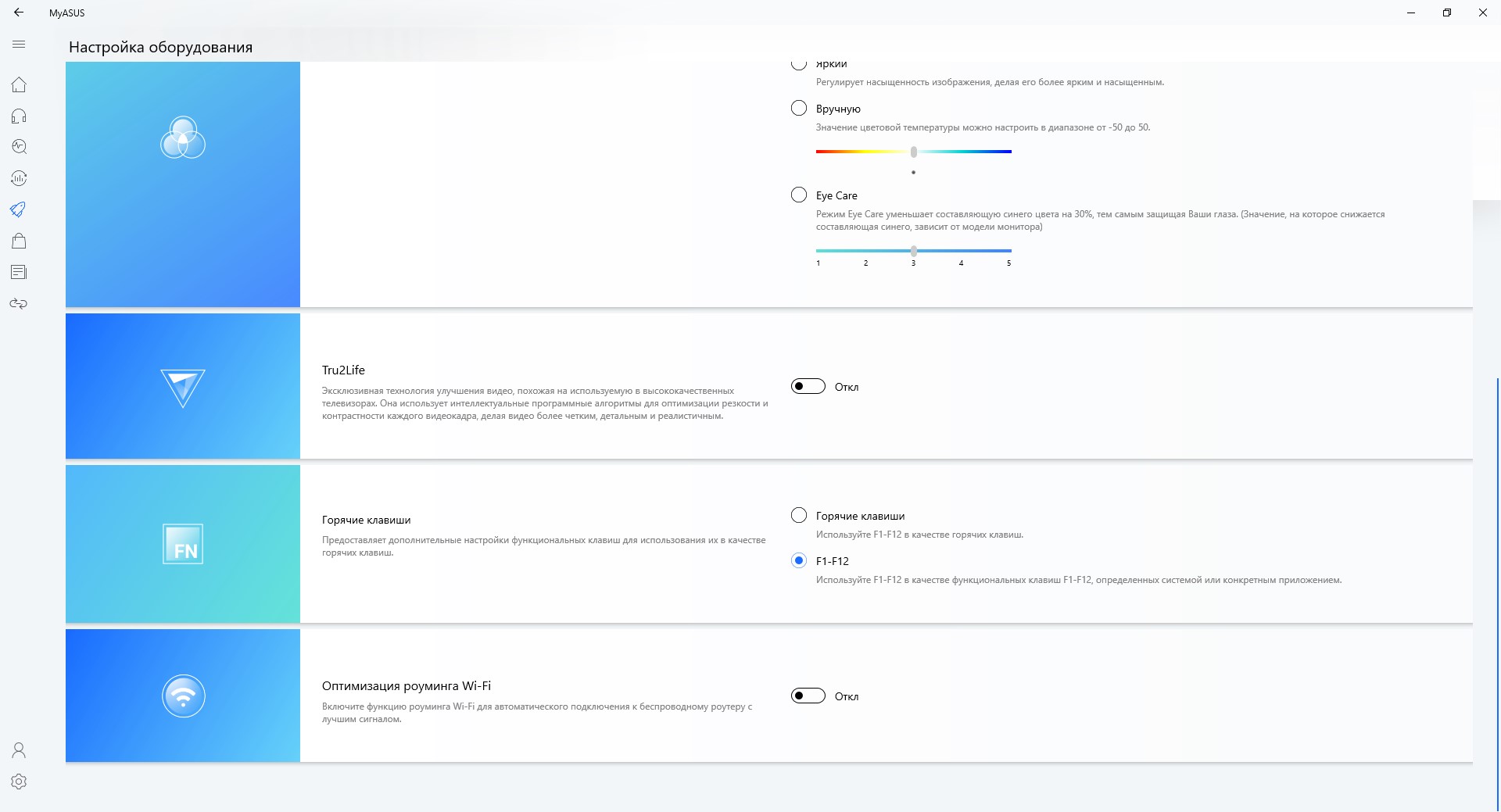Viewport: 1501px width, 812px height.
Task: Click the color temperature slider handle
Action: [913, 152]
